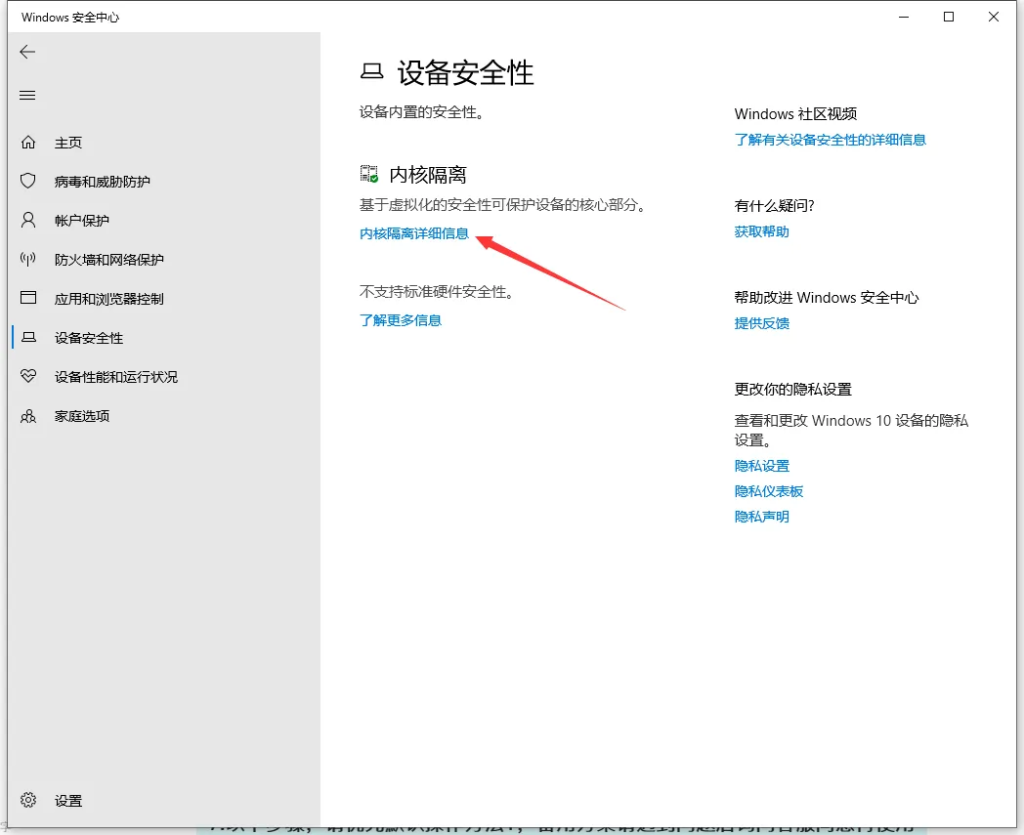The height and width of the screenshot is (835, 1024).
Task: Open 主页 in the sidebar
Action: click(x=68, y=142)
